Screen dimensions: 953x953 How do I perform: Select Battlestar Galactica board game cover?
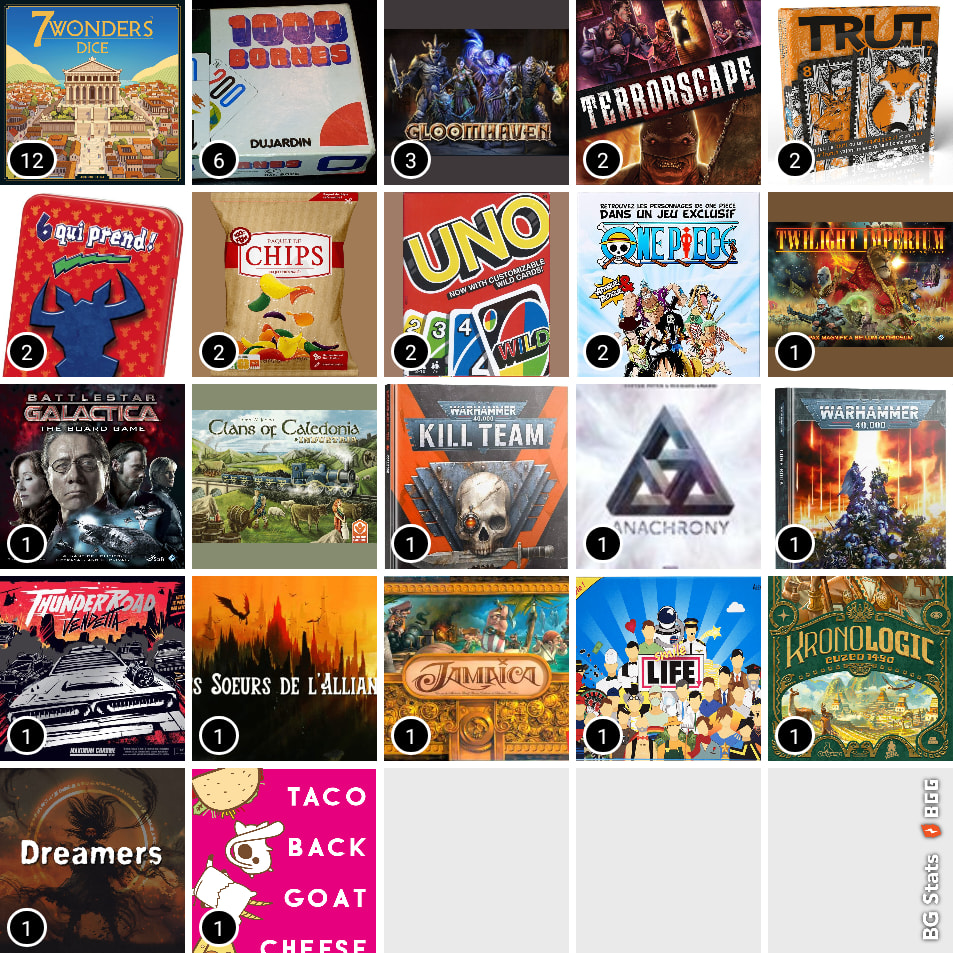coord(92,476)
